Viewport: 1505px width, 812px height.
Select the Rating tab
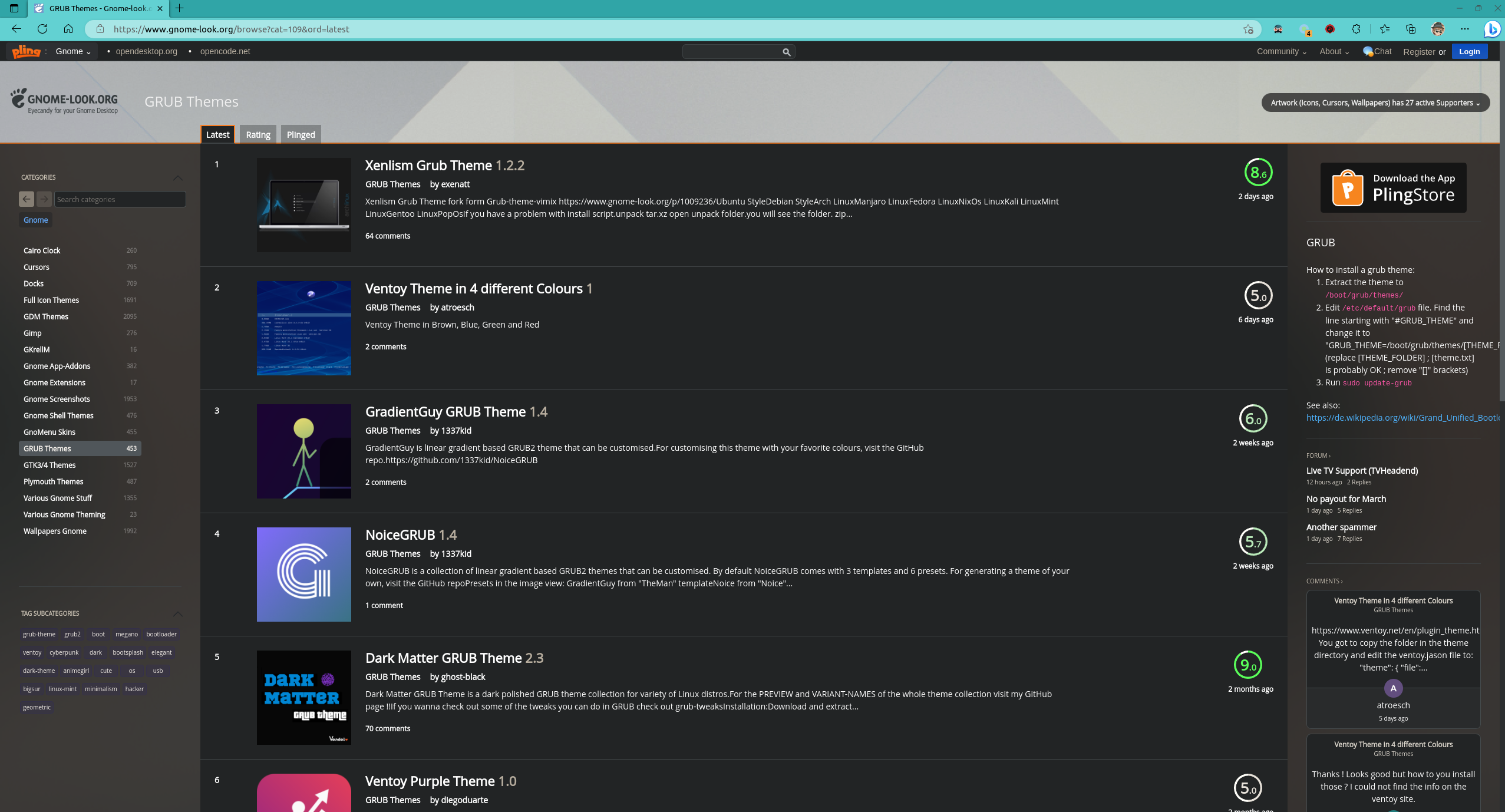click(x=258, y=134)
